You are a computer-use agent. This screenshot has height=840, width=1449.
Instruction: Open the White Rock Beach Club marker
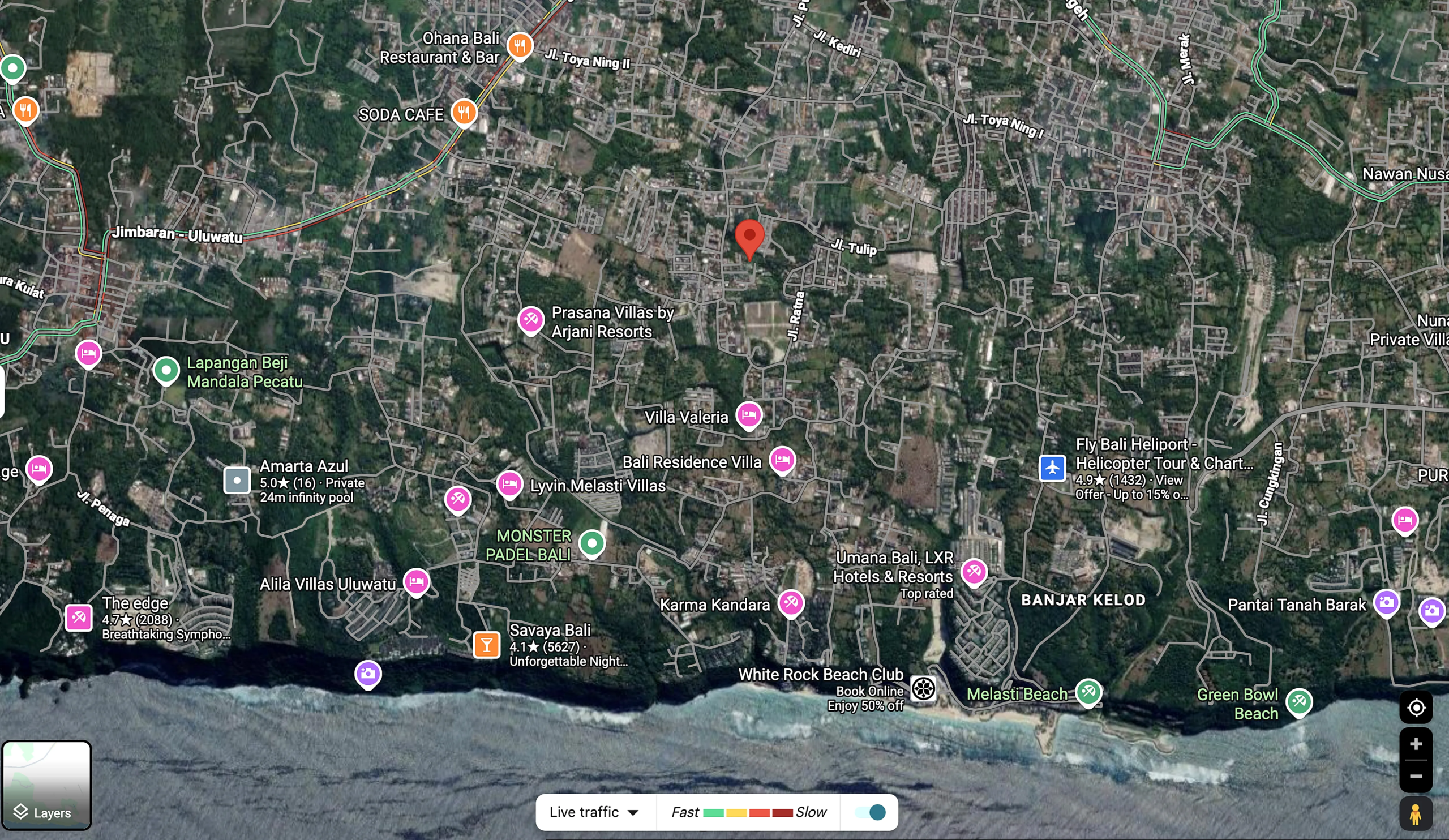923,688
